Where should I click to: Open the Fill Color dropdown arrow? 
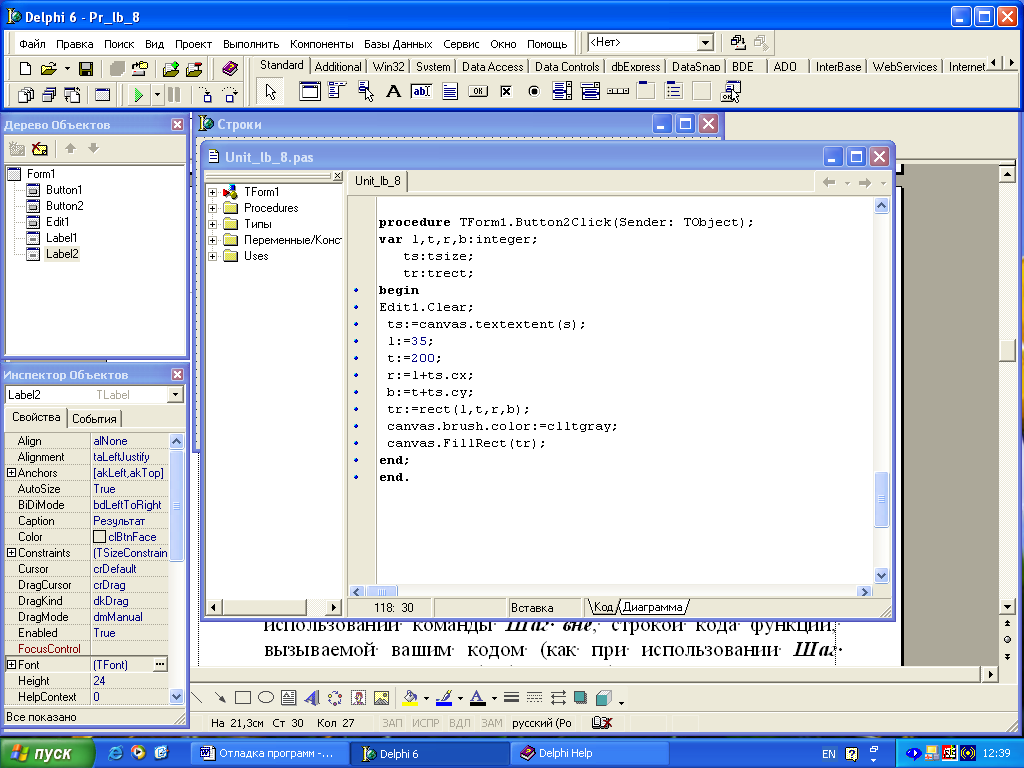426,699
